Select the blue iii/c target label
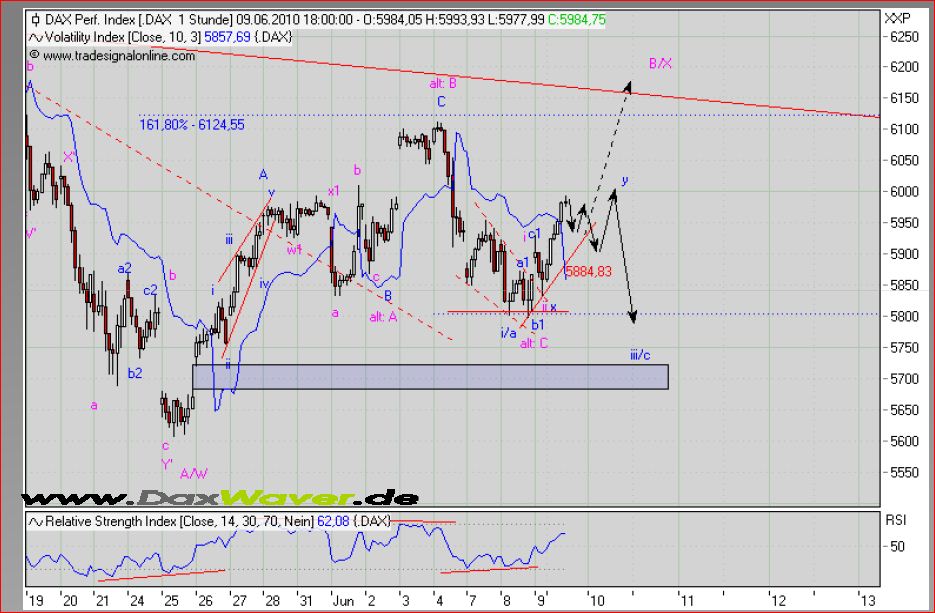The height and width of the screenshot is (613, 935). (640, 355)
